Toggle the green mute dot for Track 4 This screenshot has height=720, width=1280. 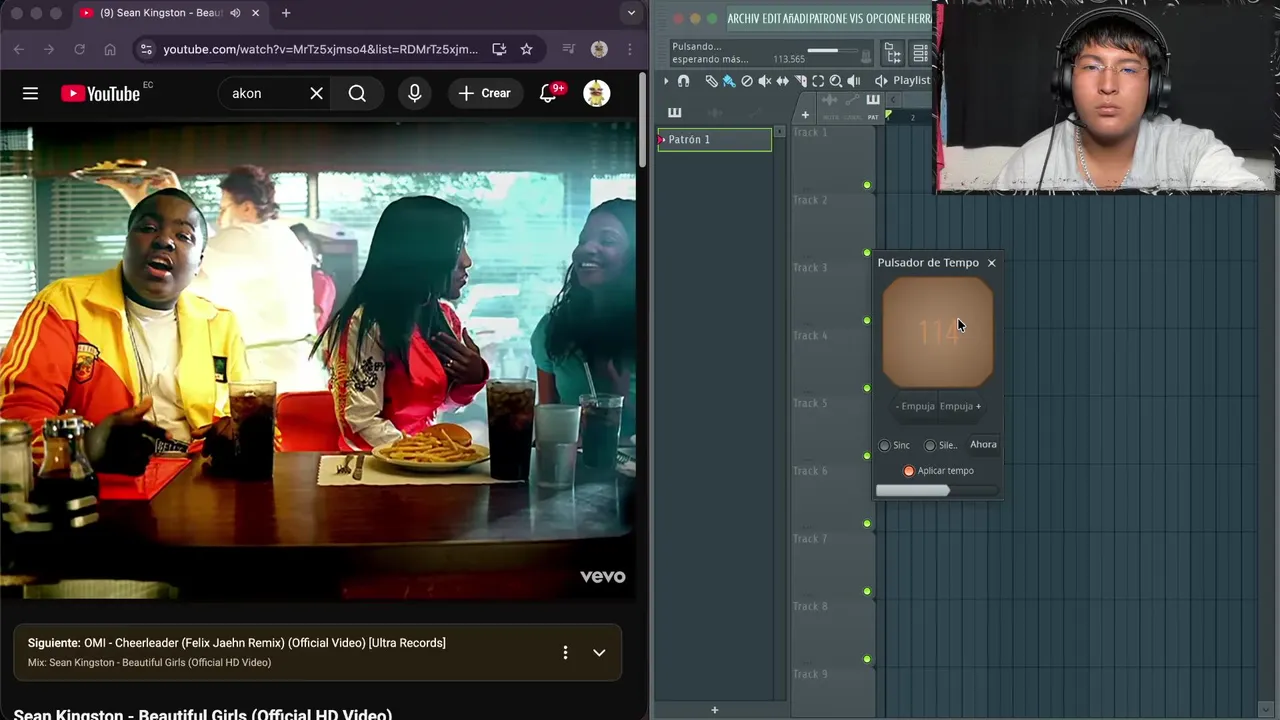[x=867, y=388]
